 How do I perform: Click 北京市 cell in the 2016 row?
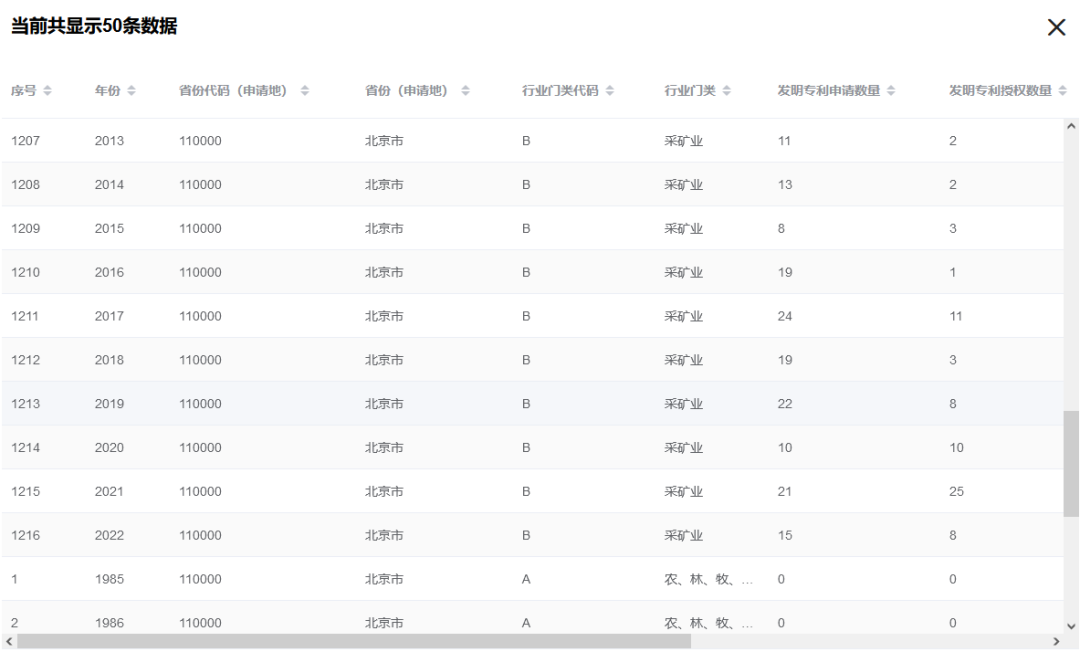tap(384, 273)
